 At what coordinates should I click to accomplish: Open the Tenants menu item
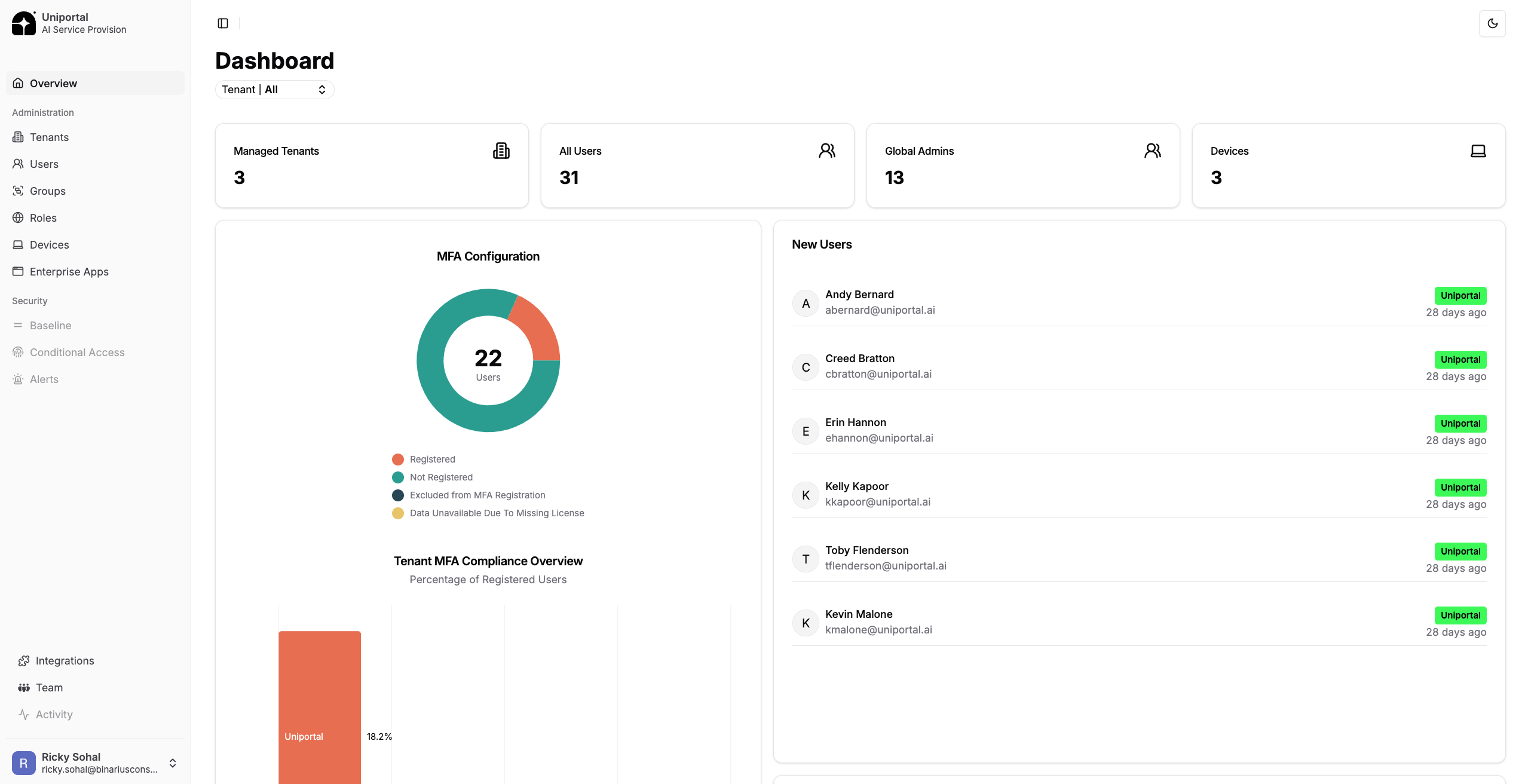49,137
